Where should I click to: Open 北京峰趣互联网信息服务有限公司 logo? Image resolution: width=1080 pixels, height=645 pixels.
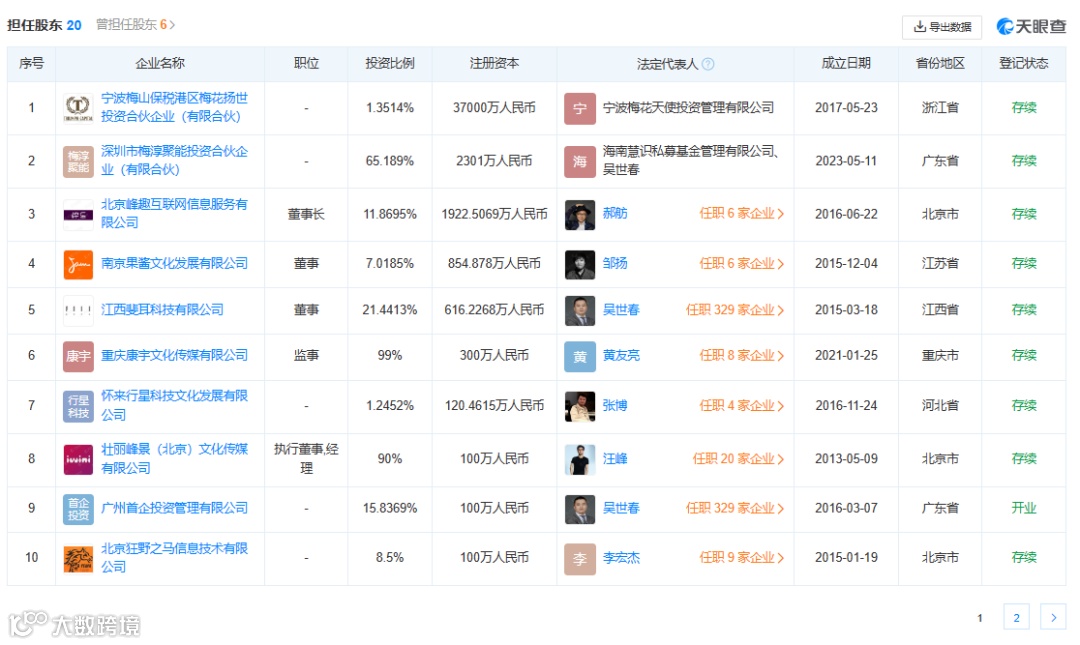79,214
